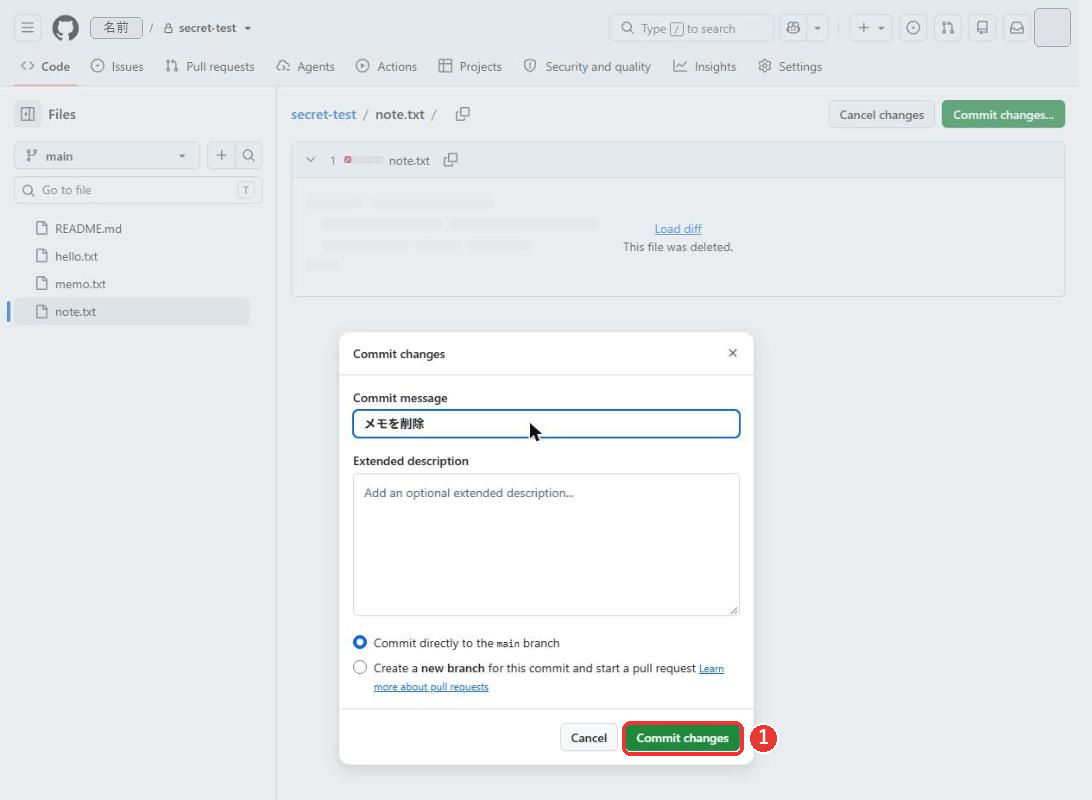Viewport: 1092px width, 800px height.
Task: Collapse the note.txt diff chevron
Action: point(311,160)
